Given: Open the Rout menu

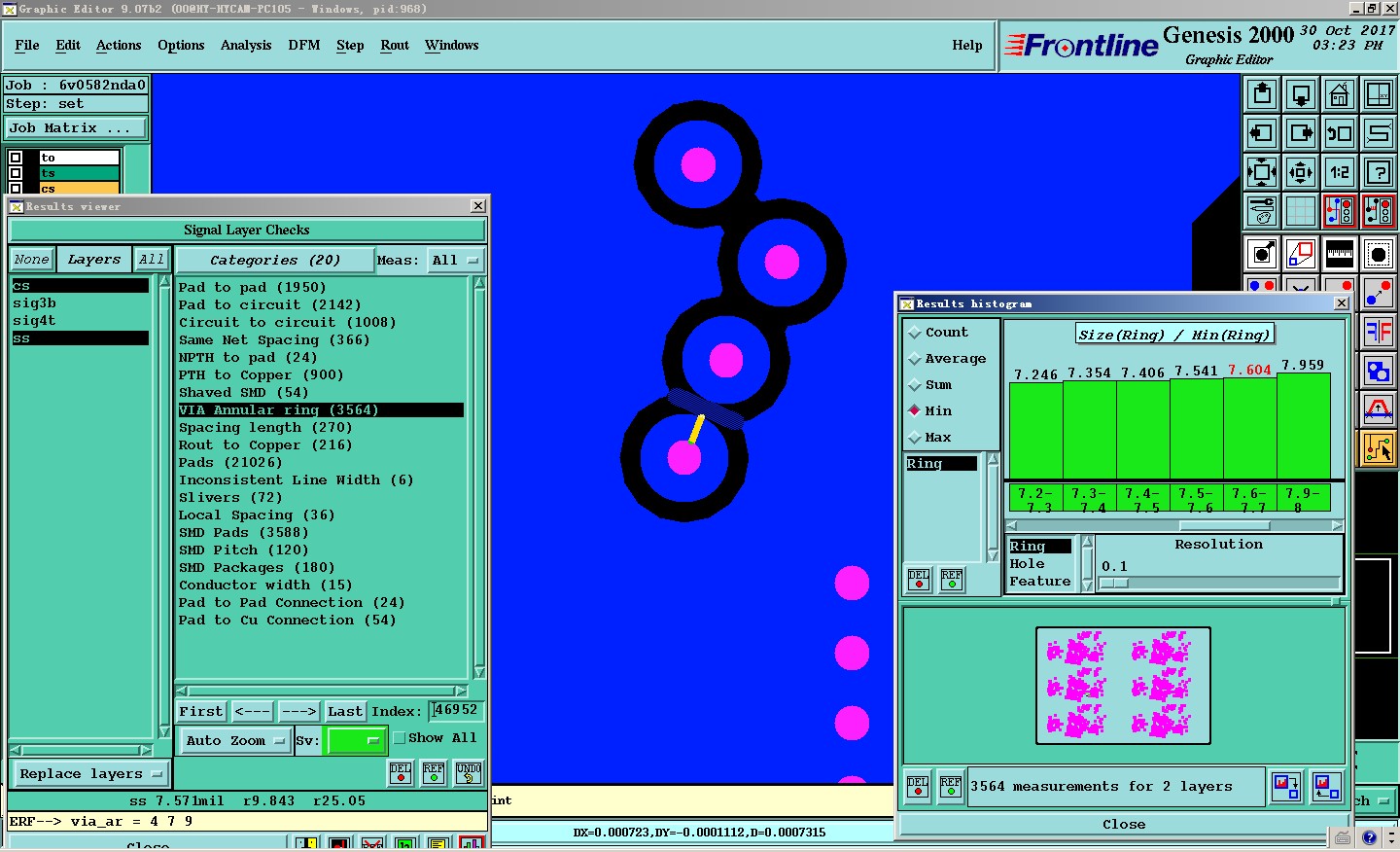Looking at the screenshot, I should click(395, 46).
